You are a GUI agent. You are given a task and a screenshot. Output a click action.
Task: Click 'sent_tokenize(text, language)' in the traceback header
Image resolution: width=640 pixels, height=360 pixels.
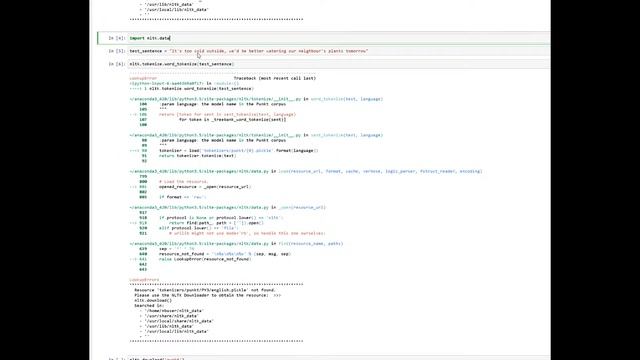[x=347, y=135]
